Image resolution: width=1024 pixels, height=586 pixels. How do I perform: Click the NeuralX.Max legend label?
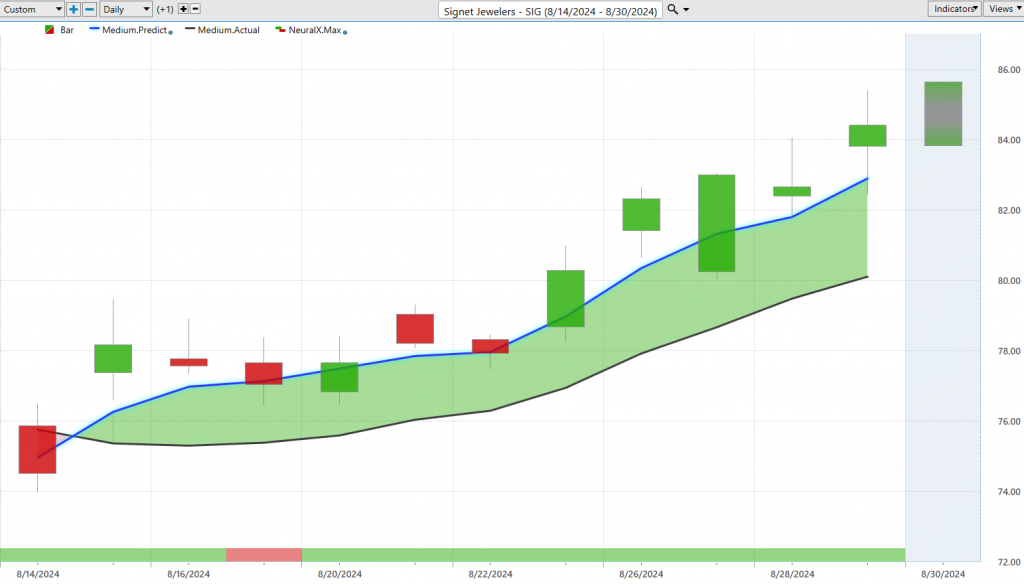point(315,30)
